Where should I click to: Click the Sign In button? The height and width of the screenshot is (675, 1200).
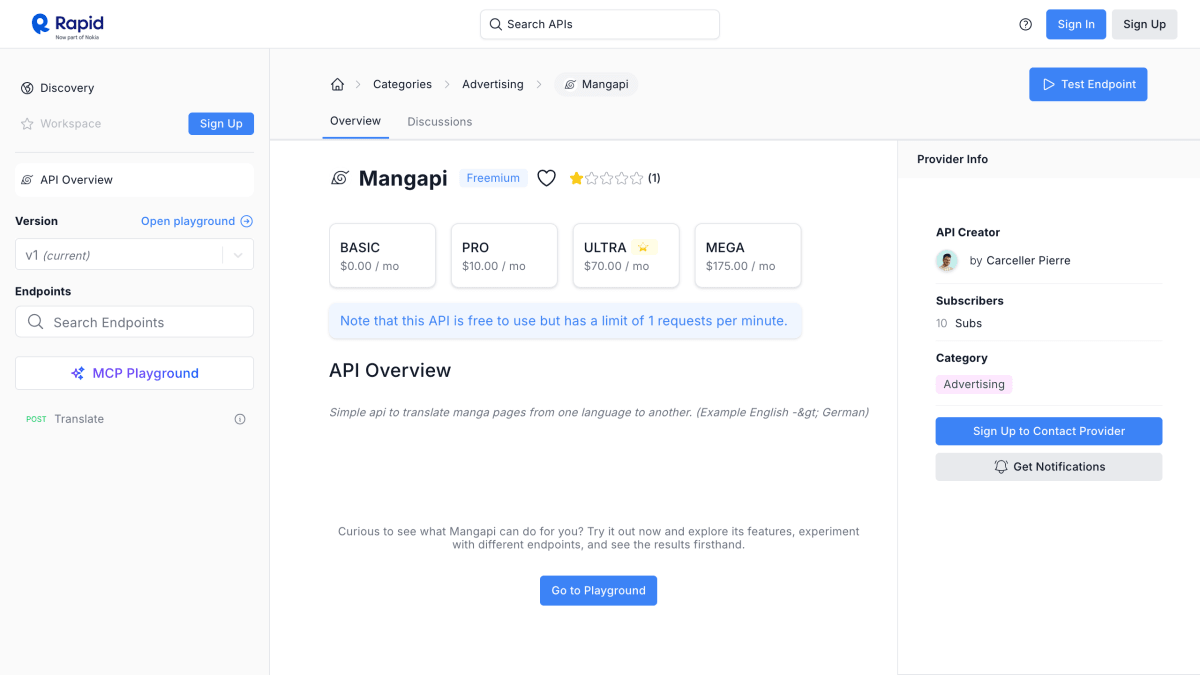tap(1076, 24)
